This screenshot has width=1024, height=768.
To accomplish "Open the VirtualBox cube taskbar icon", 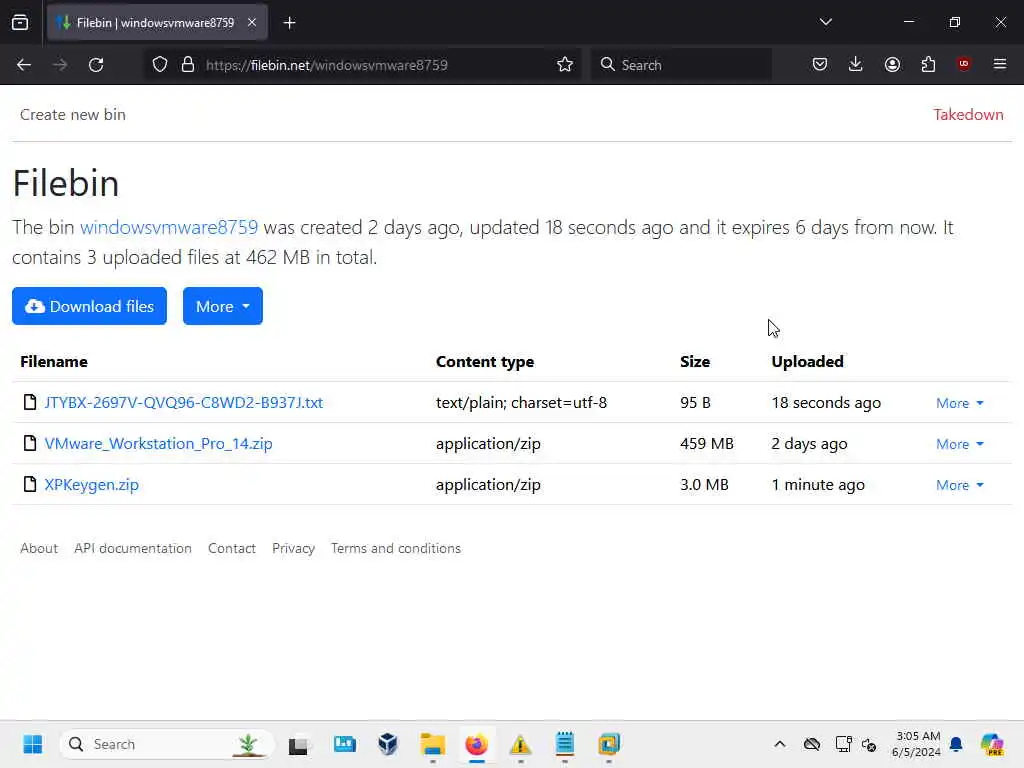I will [388, 744].
